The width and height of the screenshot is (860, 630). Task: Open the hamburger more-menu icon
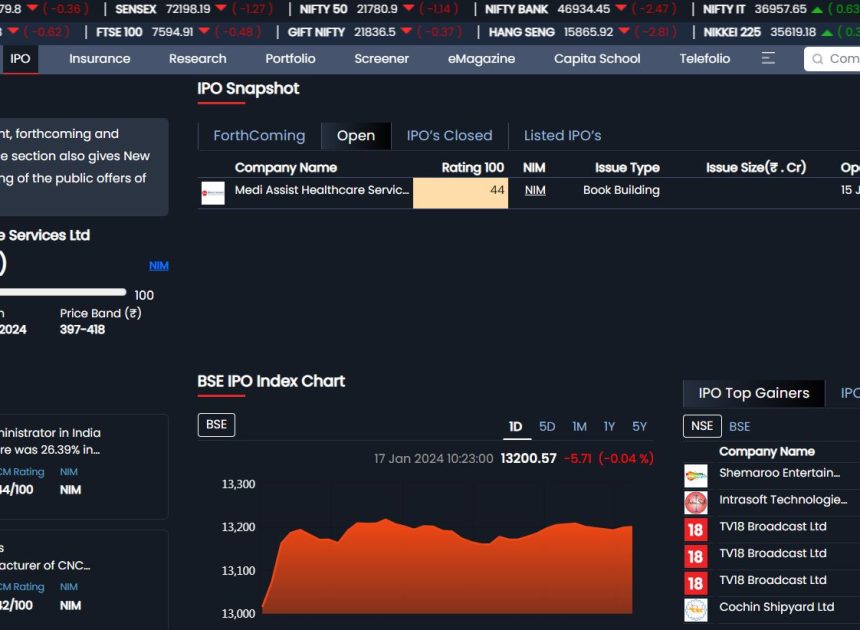(x=768, y=58)
